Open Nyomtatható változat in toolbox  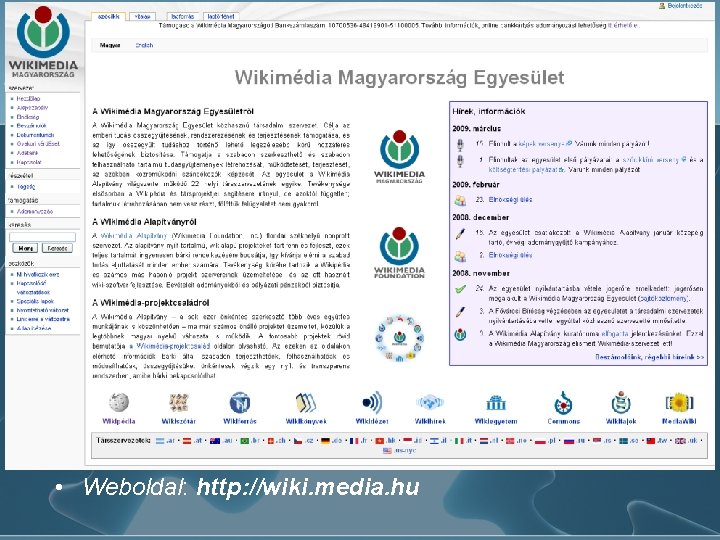(x=42, y=310)
